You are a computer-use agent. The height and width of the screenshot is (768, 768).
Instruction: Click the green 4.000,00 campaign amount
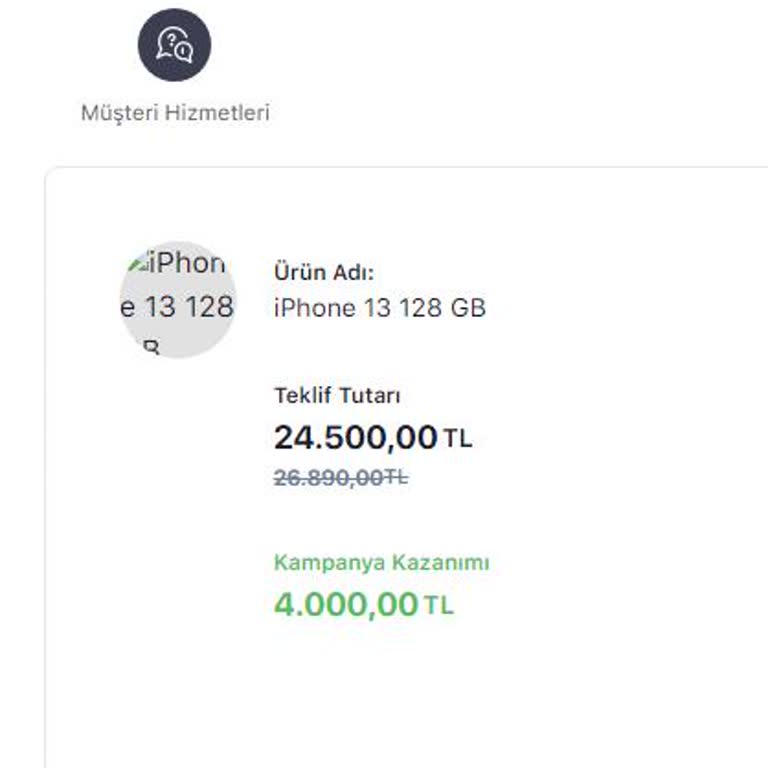tap(345, 604)
